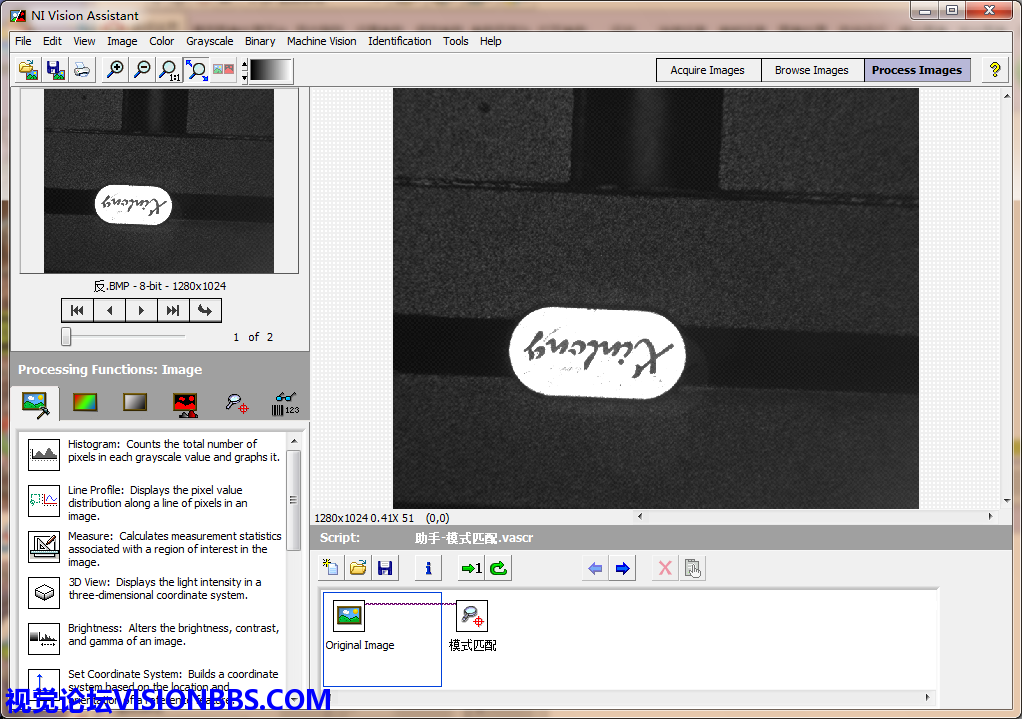Run the script once
1022x719 pixels.
pos(470,569)
